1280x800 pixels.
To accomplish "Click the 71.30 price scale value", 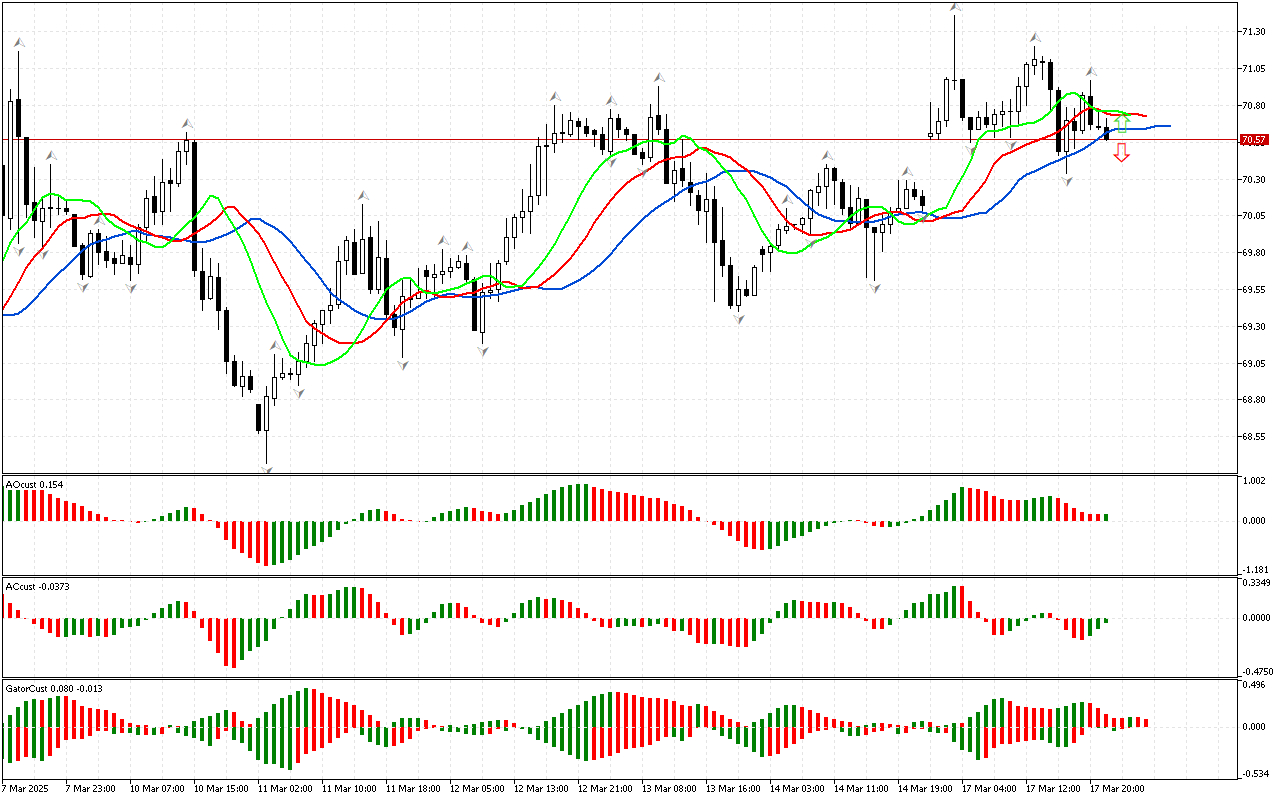I will pos(1253,32).
